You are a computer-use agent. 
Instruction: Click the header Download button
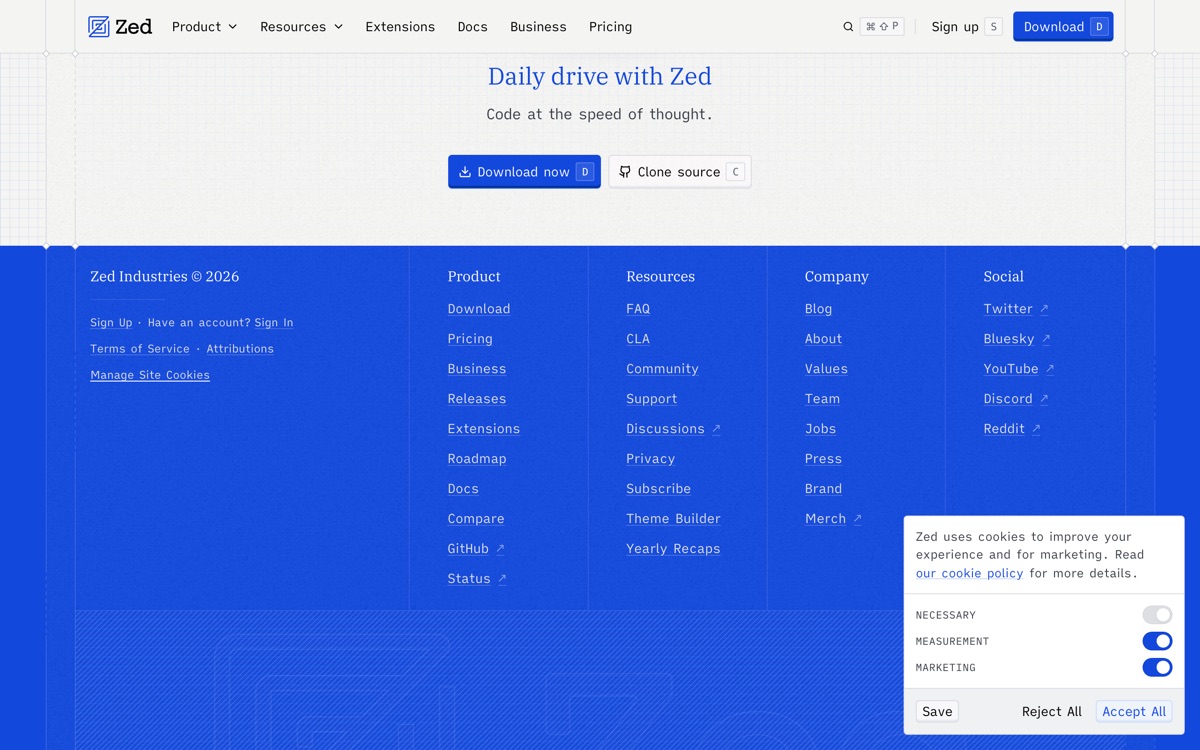click(x=1063, y=27)
